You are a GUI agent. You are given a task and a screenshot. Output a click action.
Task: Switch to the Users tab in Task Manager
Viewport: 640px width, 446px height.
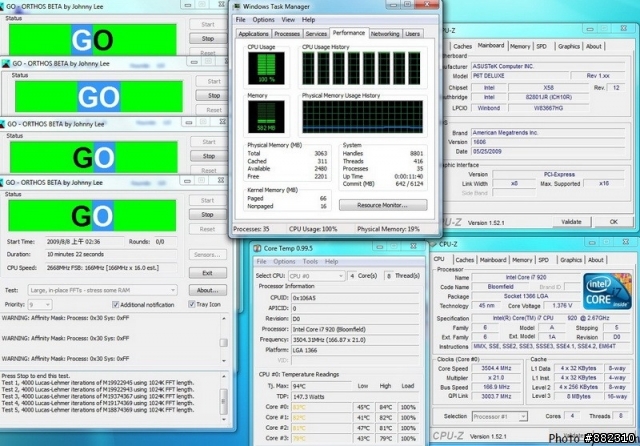click(412, 34)
